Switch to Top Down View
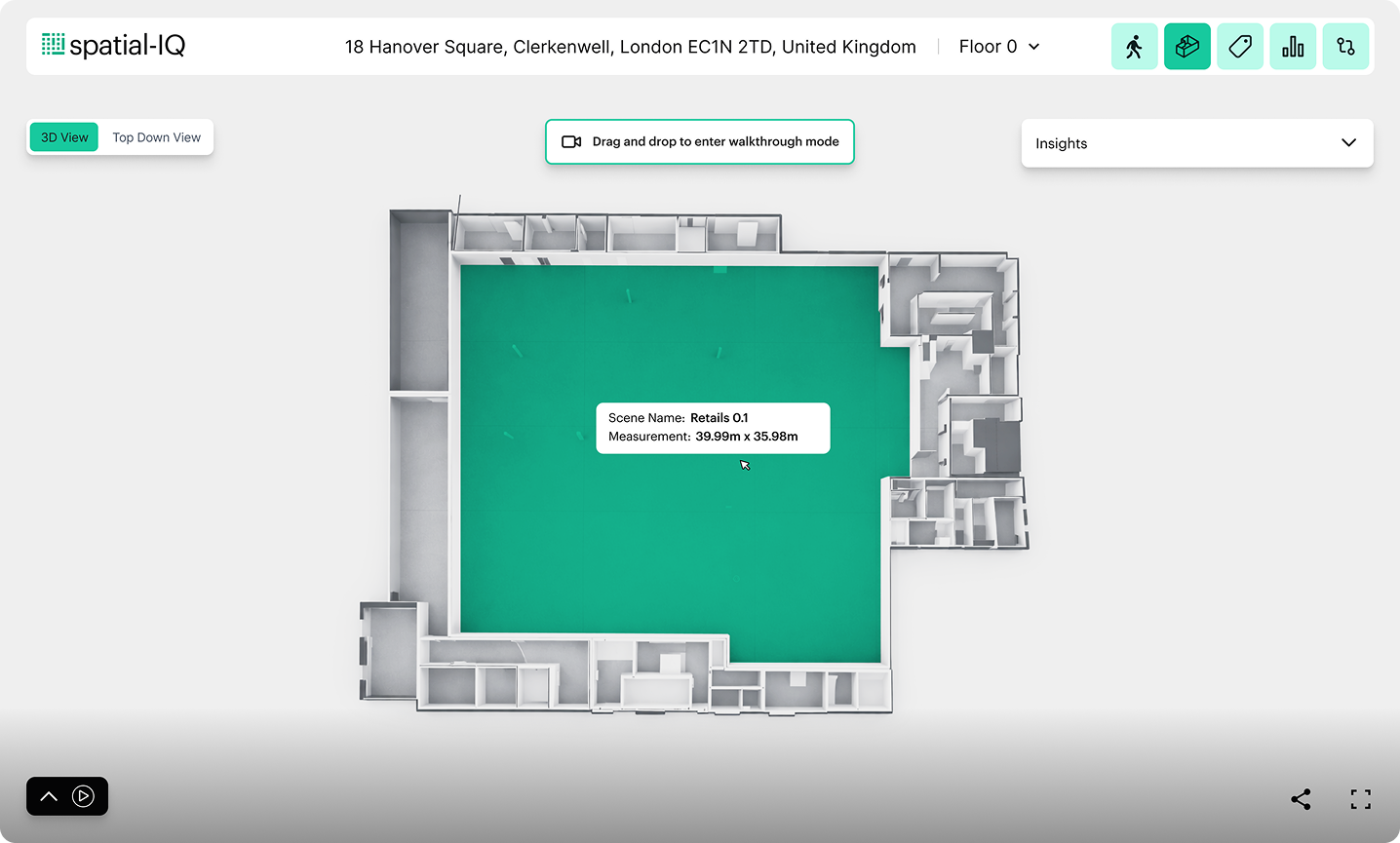The height and width of the screenshot is (843, 1400). coord(156,137)
